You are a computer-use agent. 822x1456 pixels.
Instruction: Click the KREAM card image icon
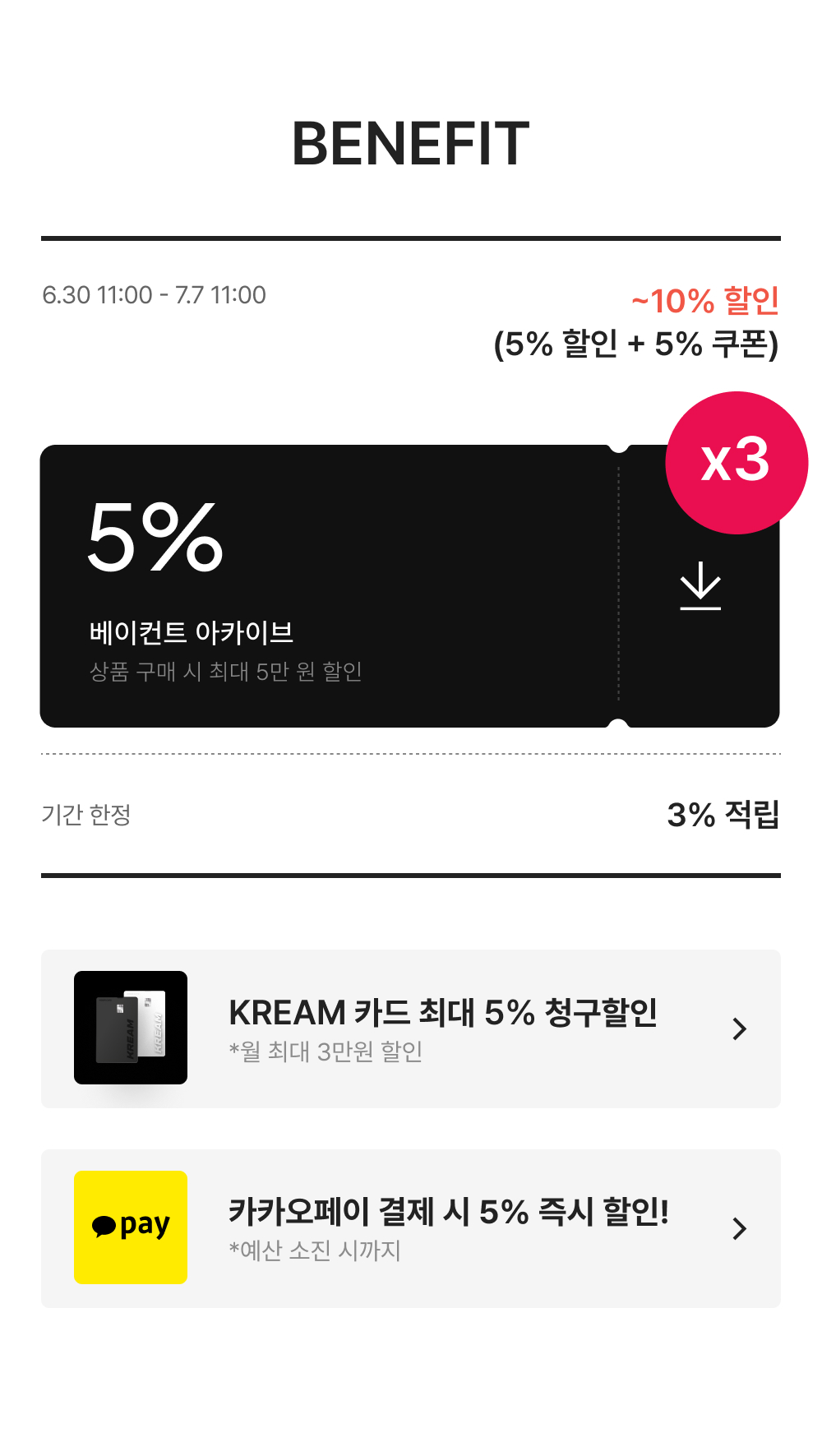coord(131,1028)
